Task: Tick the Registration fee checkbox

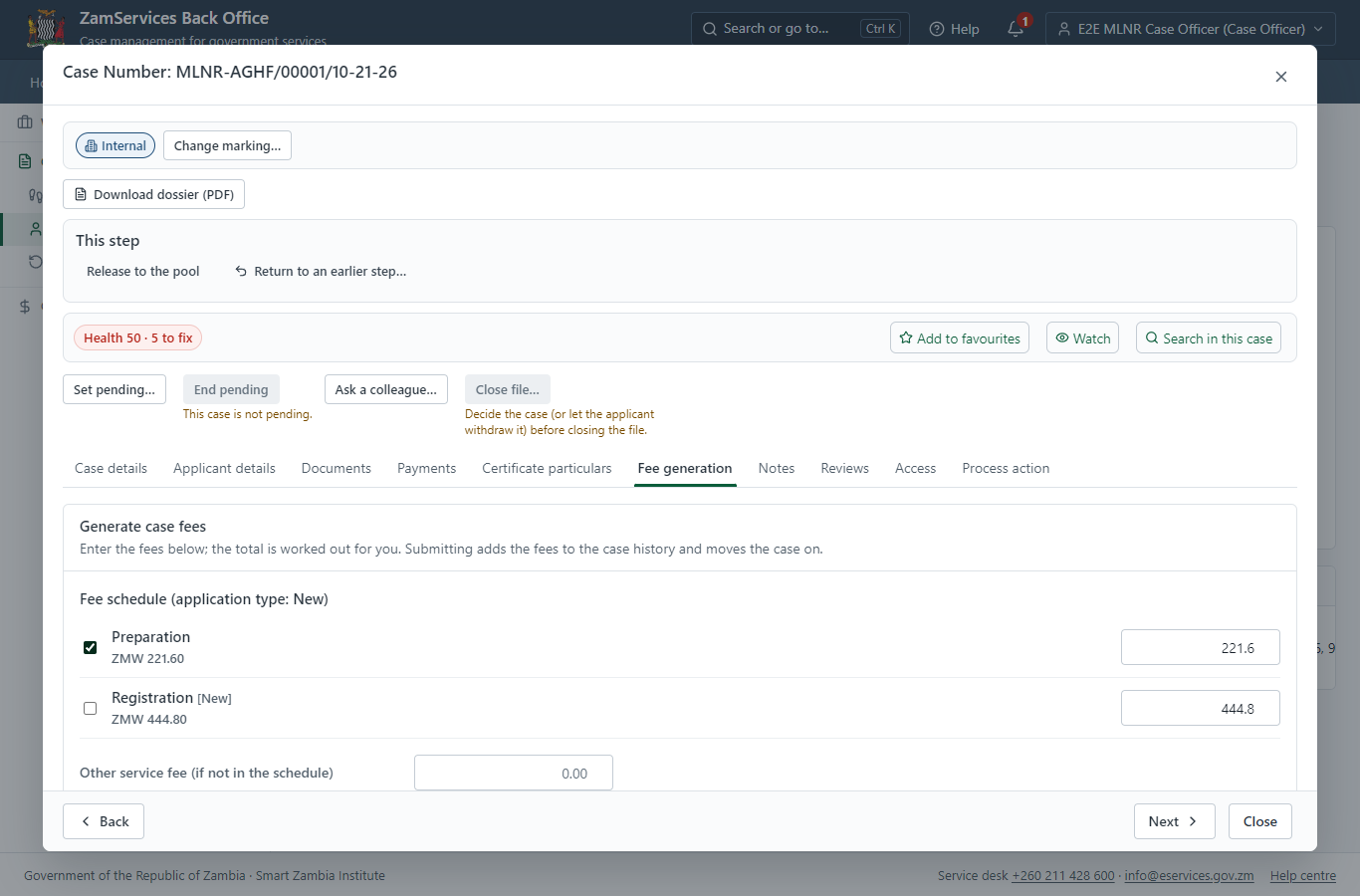Action: tap(91, 708)
